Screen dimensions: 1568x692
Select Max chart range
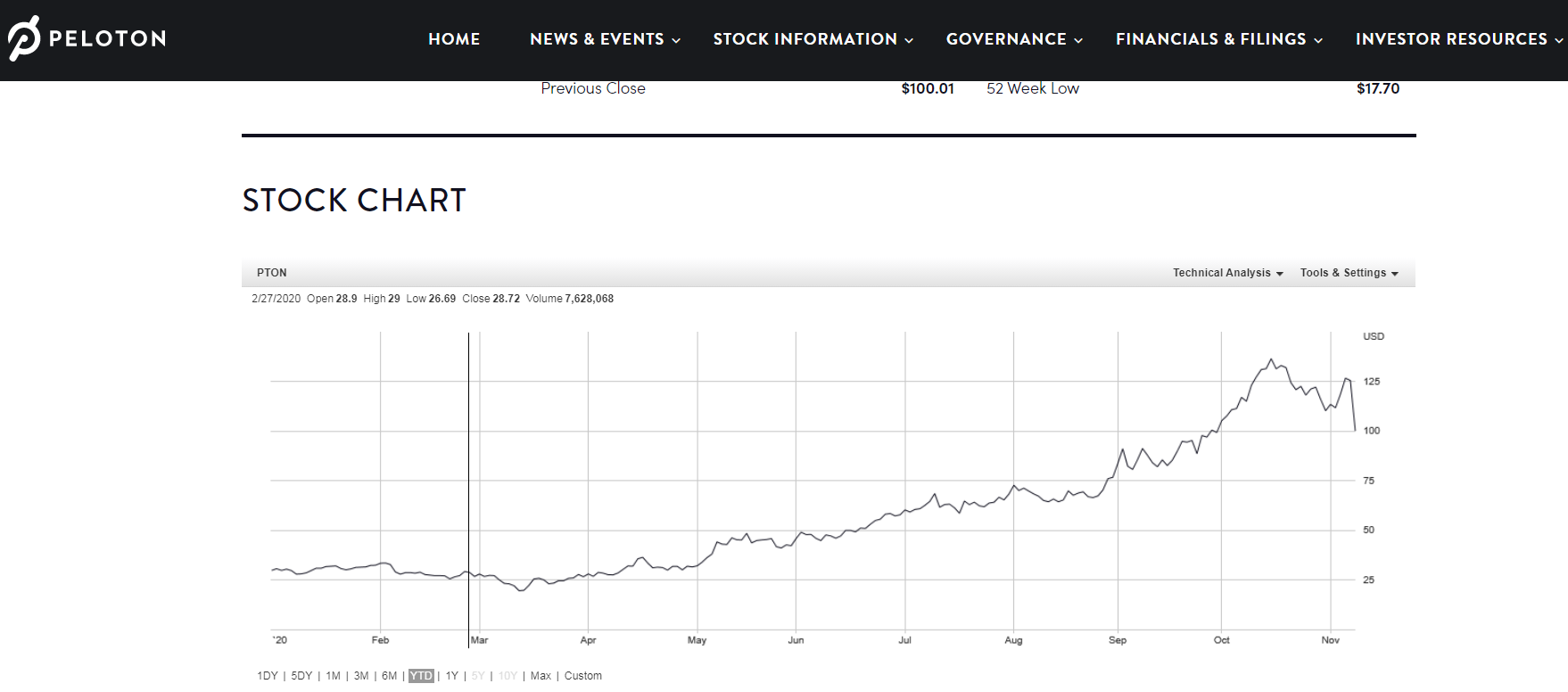click(541, 676)
